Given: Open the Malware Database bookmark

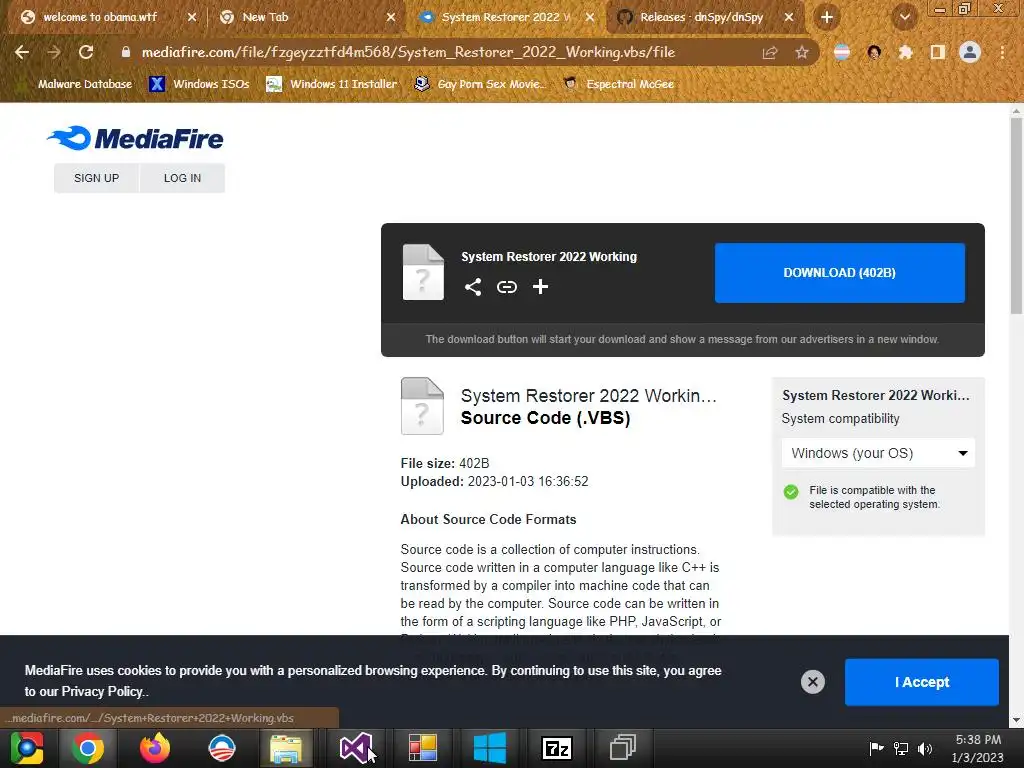Looking at the screenshot, I should tap(75, 84).
